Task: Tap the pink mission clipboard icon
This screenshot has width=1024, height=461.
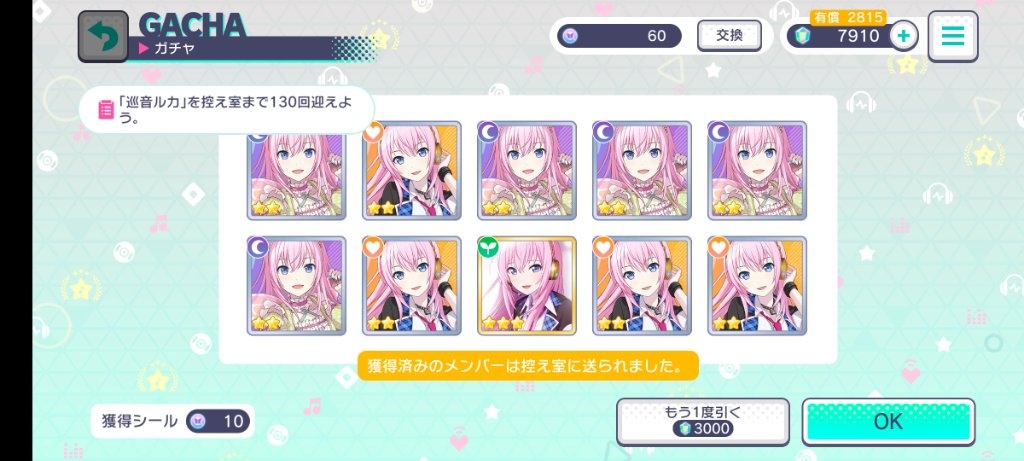Action: point(105,109)
